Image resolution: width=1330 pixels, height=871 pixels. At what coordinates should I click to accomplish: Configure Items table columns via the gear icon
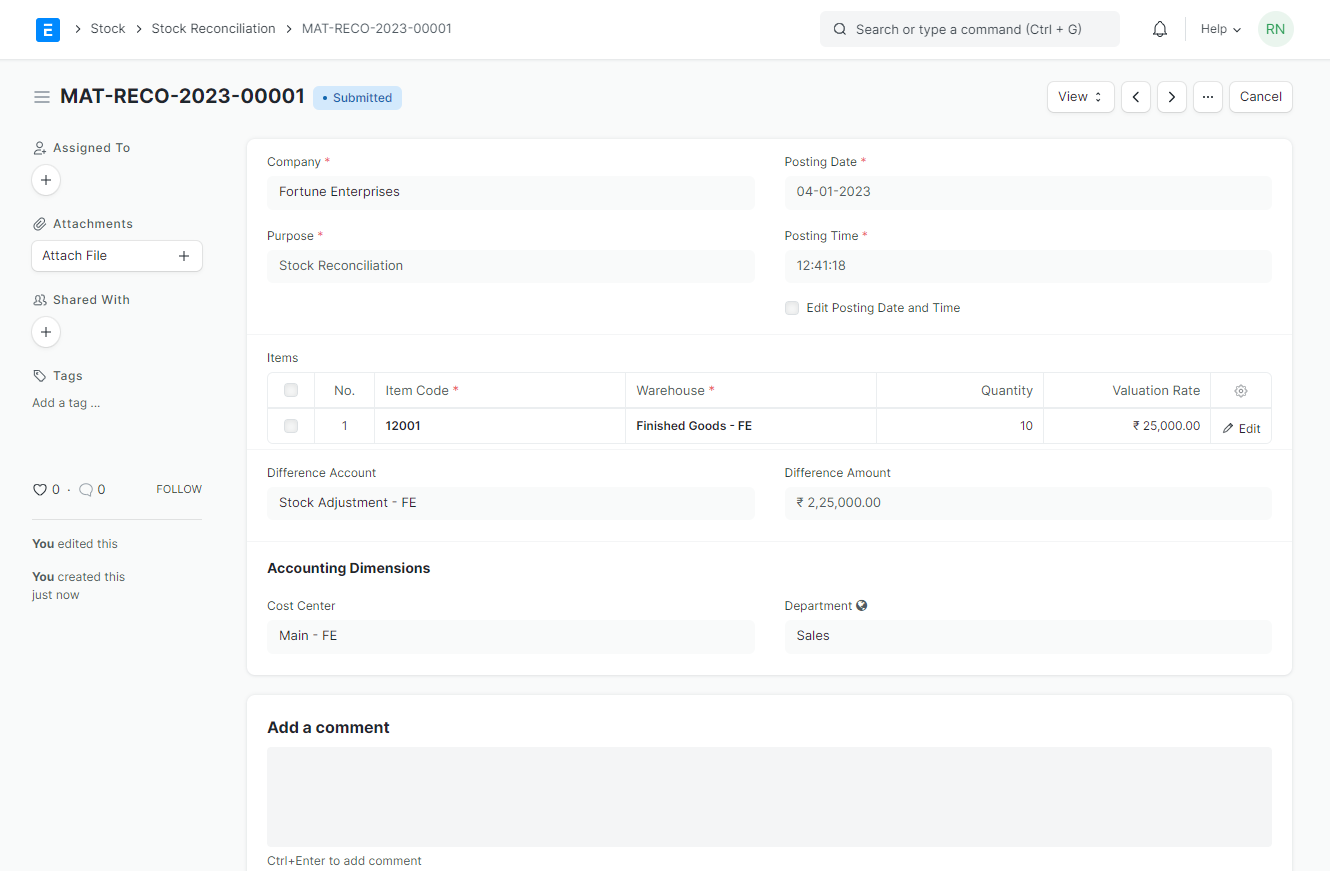[x=1240, y=390]
